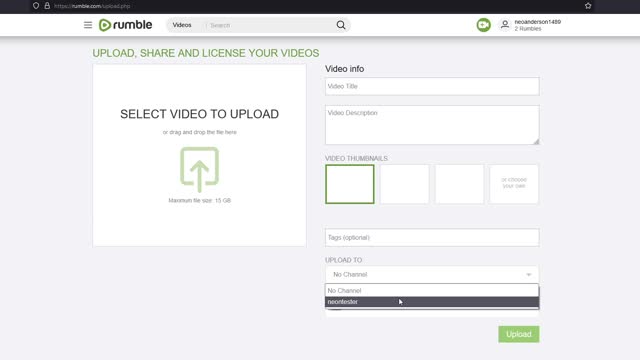
Task: Click the green camera upload icon
Action: 484,25
